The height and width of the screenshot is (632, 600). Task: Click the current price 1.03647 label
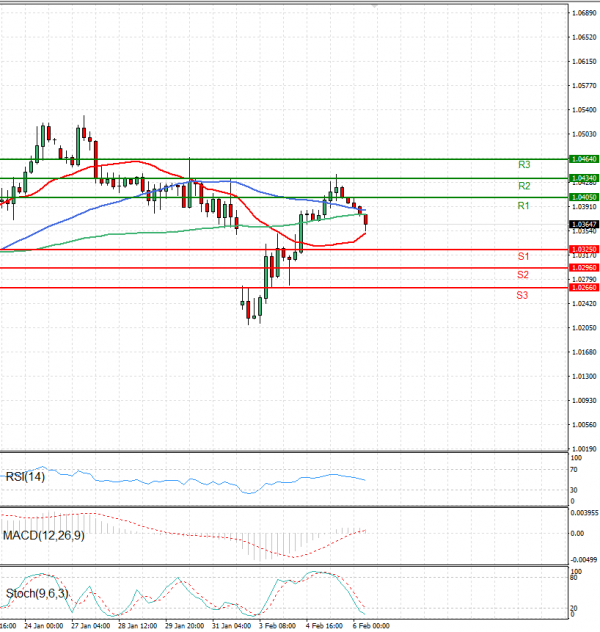(x=584, y=225)
